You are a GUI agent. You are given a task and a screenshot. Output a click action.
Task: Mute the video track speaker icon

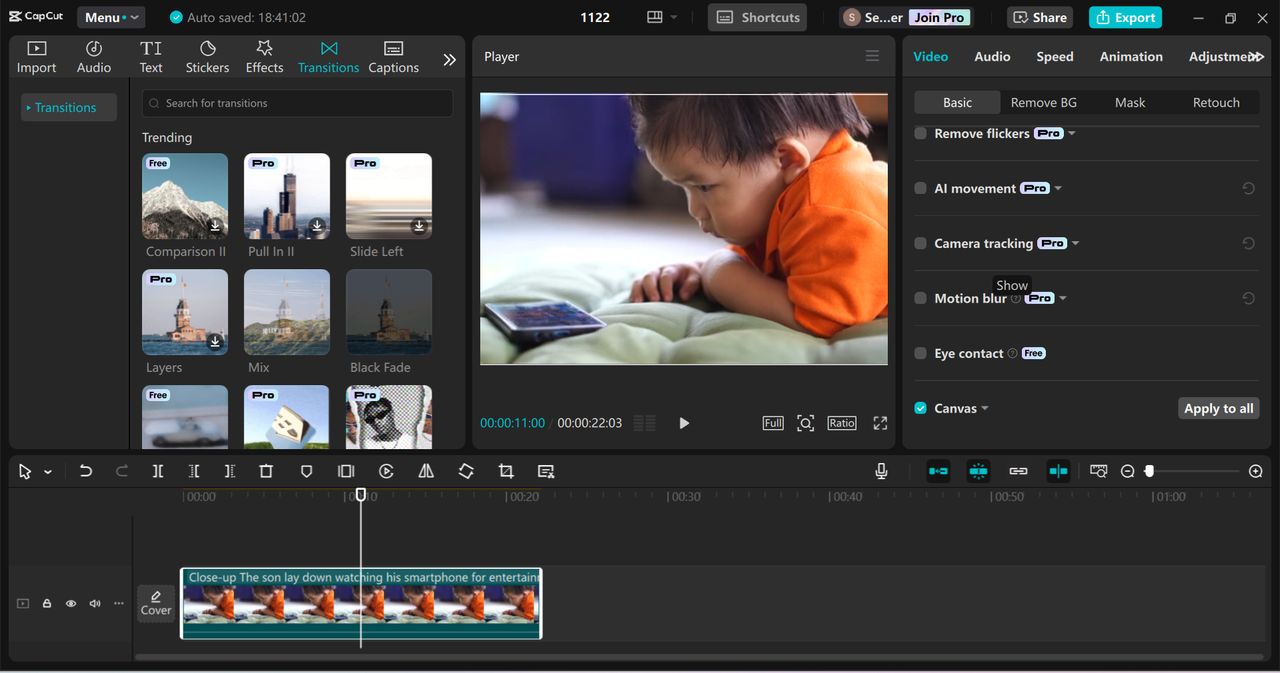(95, 604)
